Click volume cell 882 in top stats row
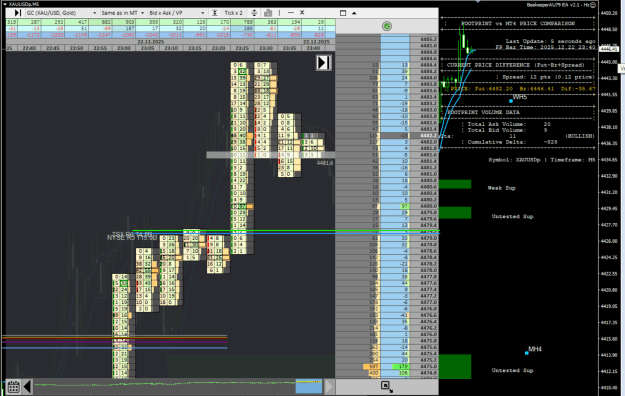625x396 pixels. click(101, 22)
